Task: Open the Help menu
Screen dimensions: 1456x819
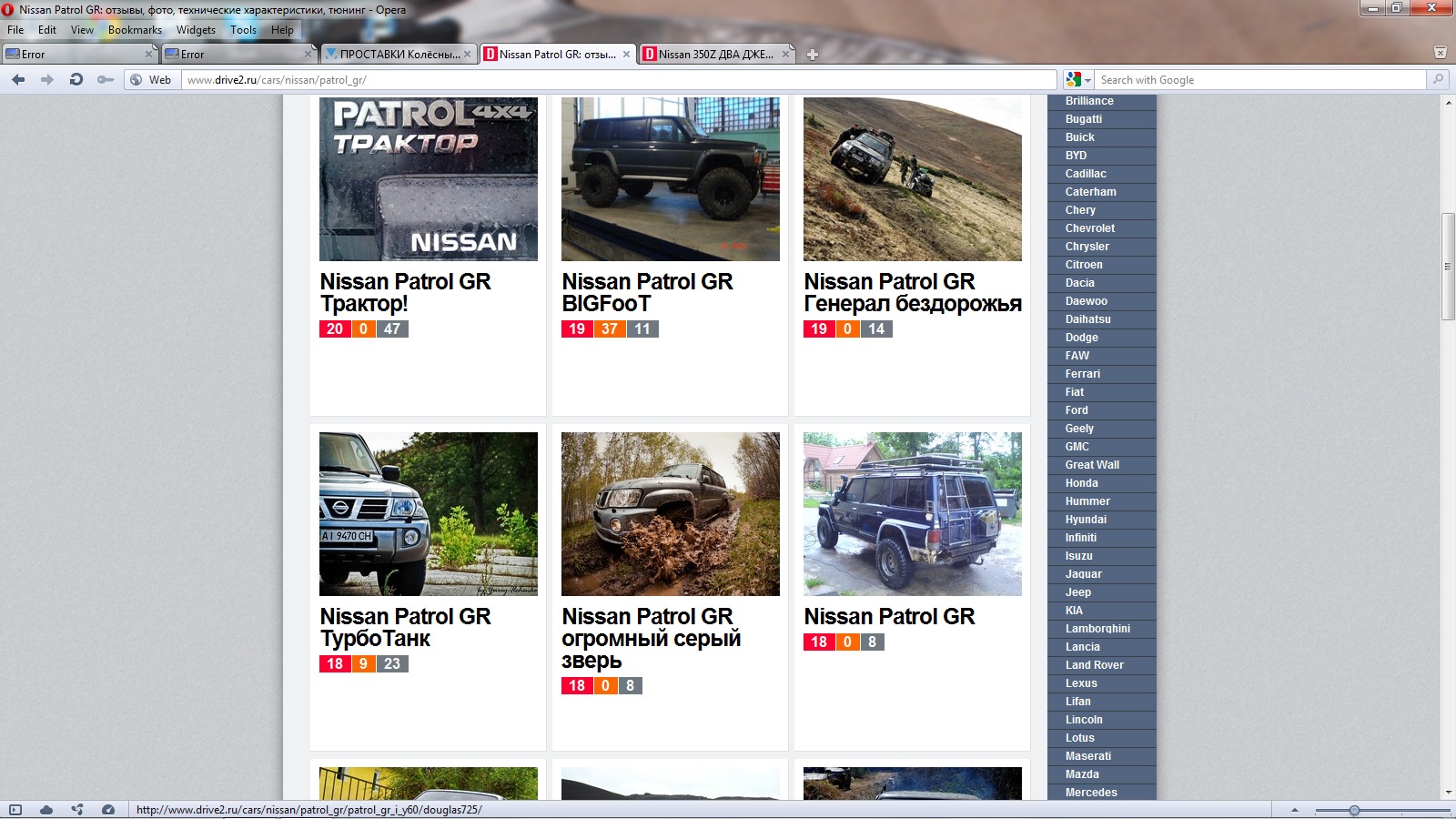Action: click(x=282, y=30)
